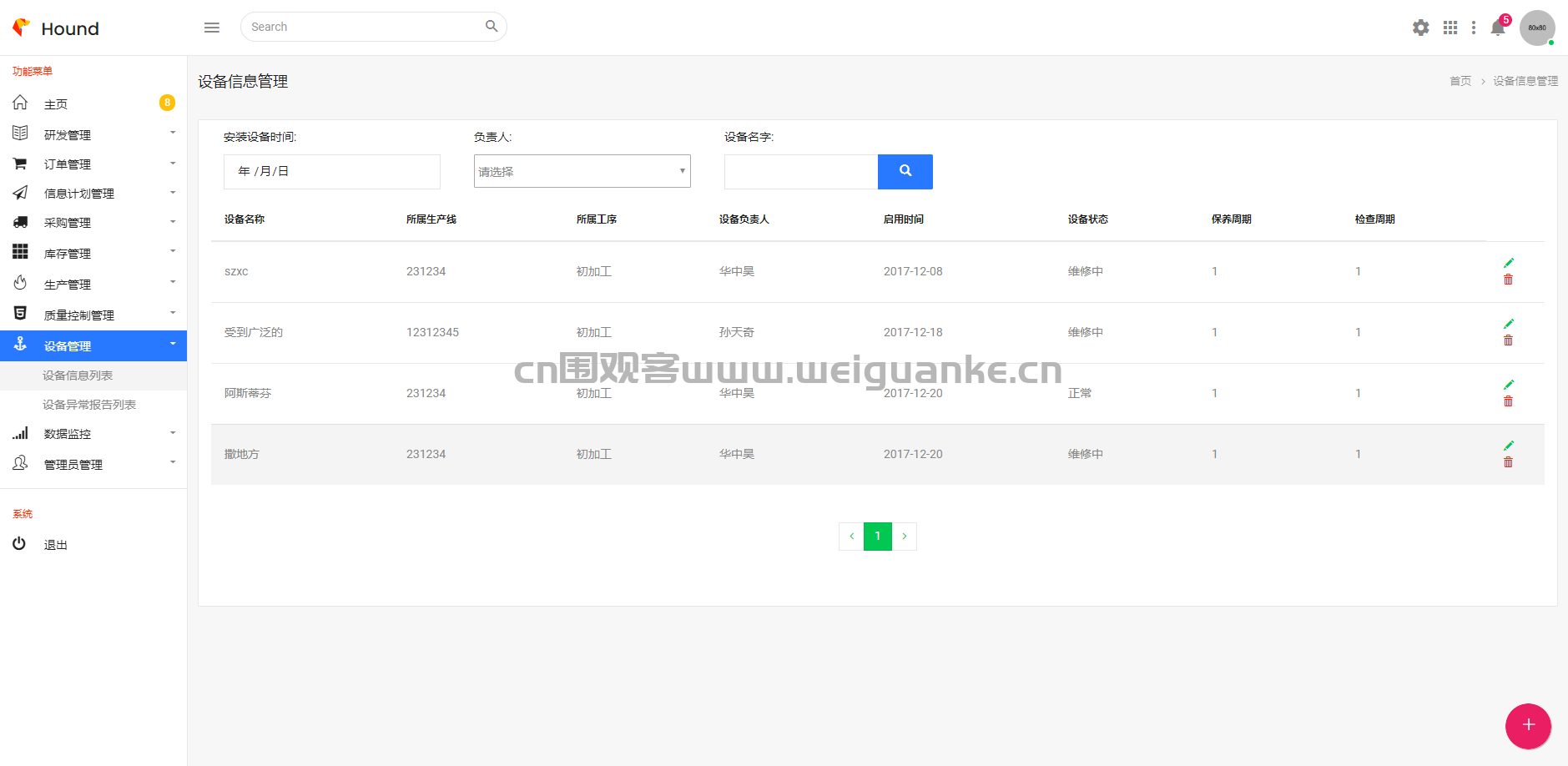Expand the 生产管理 menu arrow
Screen dimensions: 1568x766
pyautogui.click(x=173, y=281)
